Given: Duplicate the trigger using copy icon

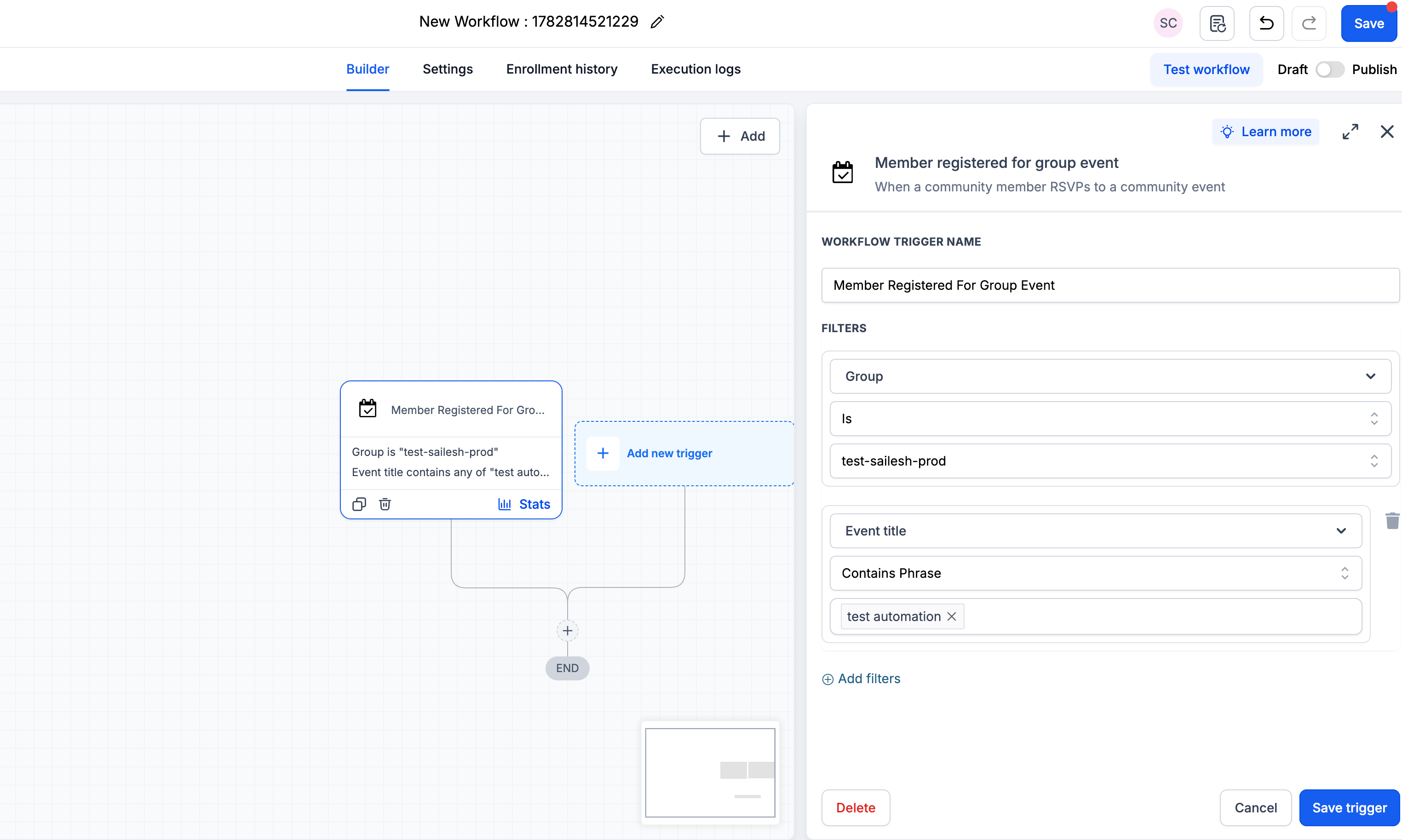Looking at the screenshot, I should (359, 504).
